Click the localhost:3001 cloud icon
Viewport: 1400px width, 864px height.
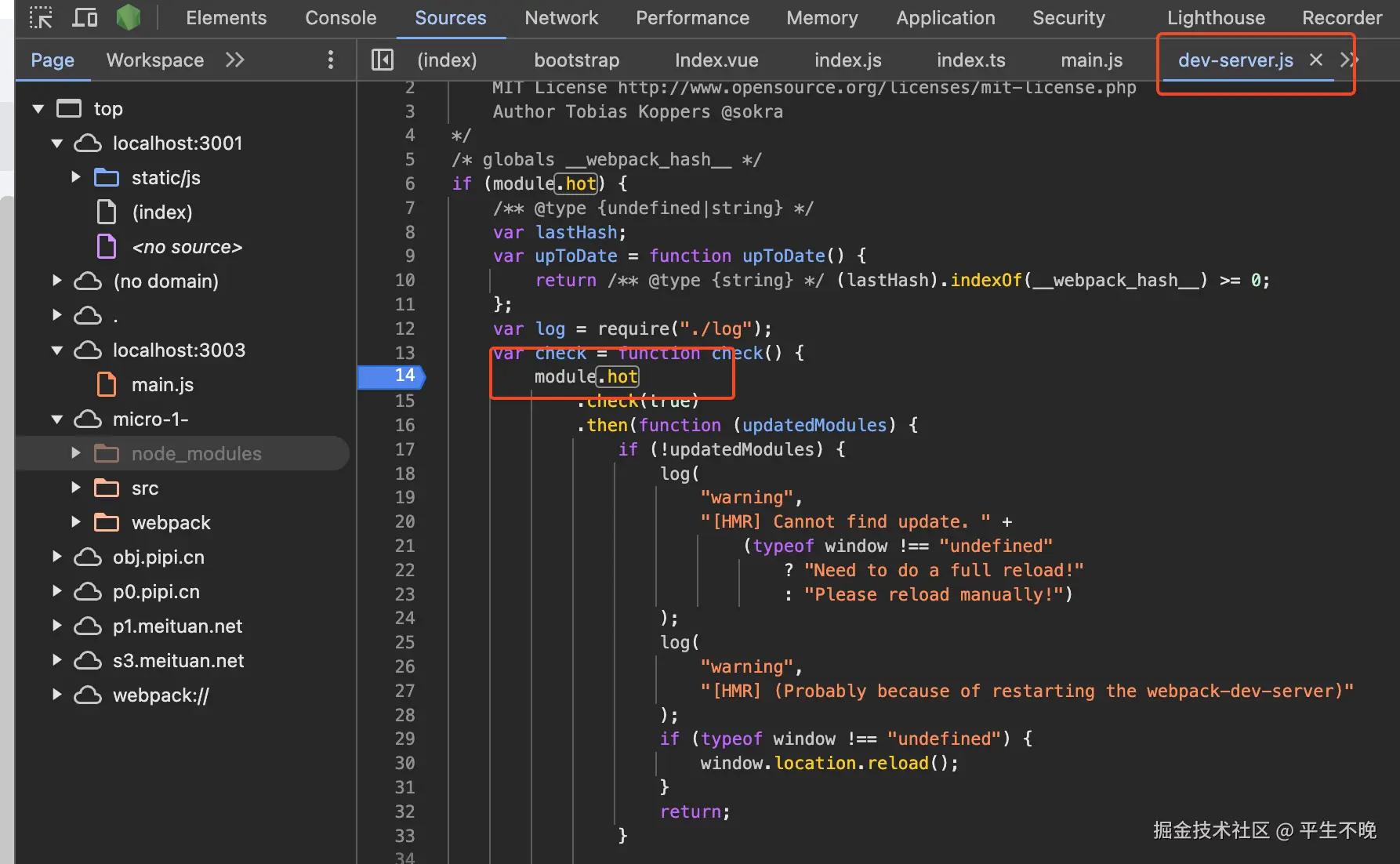click(x=88, y=143)
